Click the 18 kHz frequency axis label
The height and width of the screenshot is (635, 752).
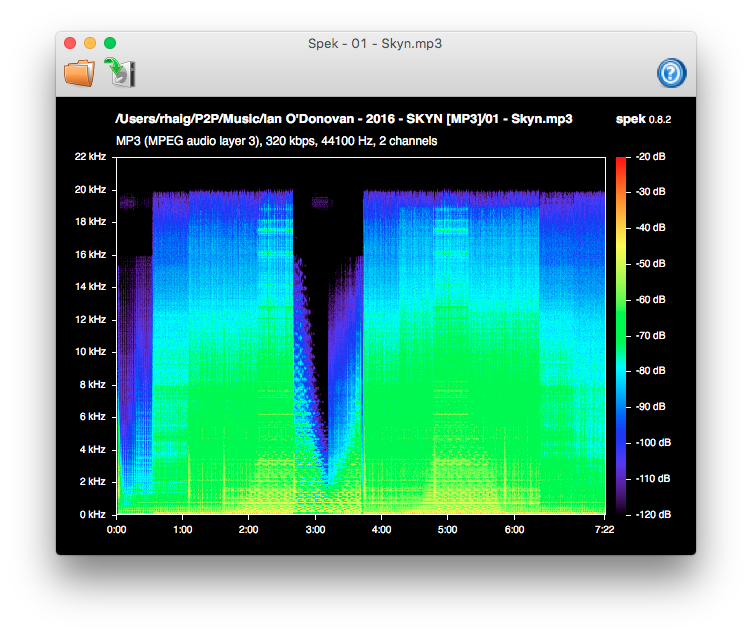[90, 222]
